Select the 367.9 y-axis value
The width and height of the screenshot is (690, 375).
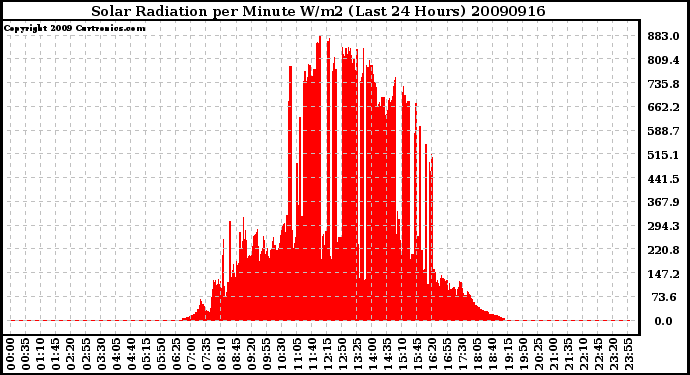(x=664, y=202)
